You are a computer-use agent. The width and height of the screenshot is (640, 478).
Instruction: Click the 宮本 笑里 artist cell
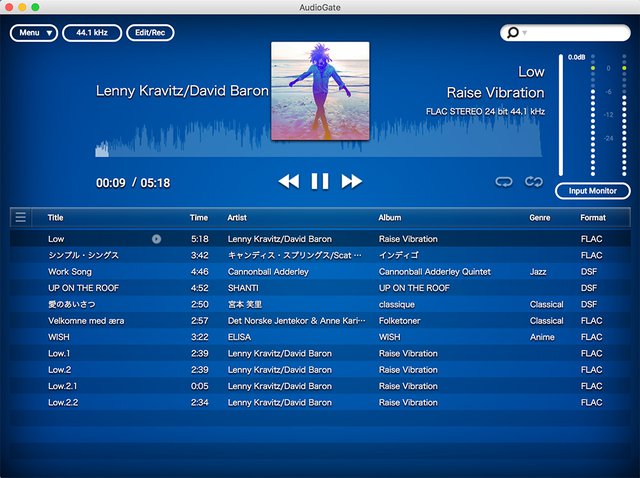click(x=245, y=305)
